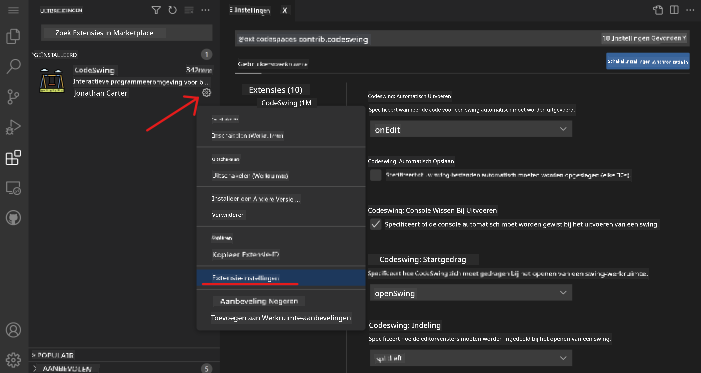Click the refresh extensions icon
Image resolution: width=701 pixels, height=373 pixels.
point(173,10)
